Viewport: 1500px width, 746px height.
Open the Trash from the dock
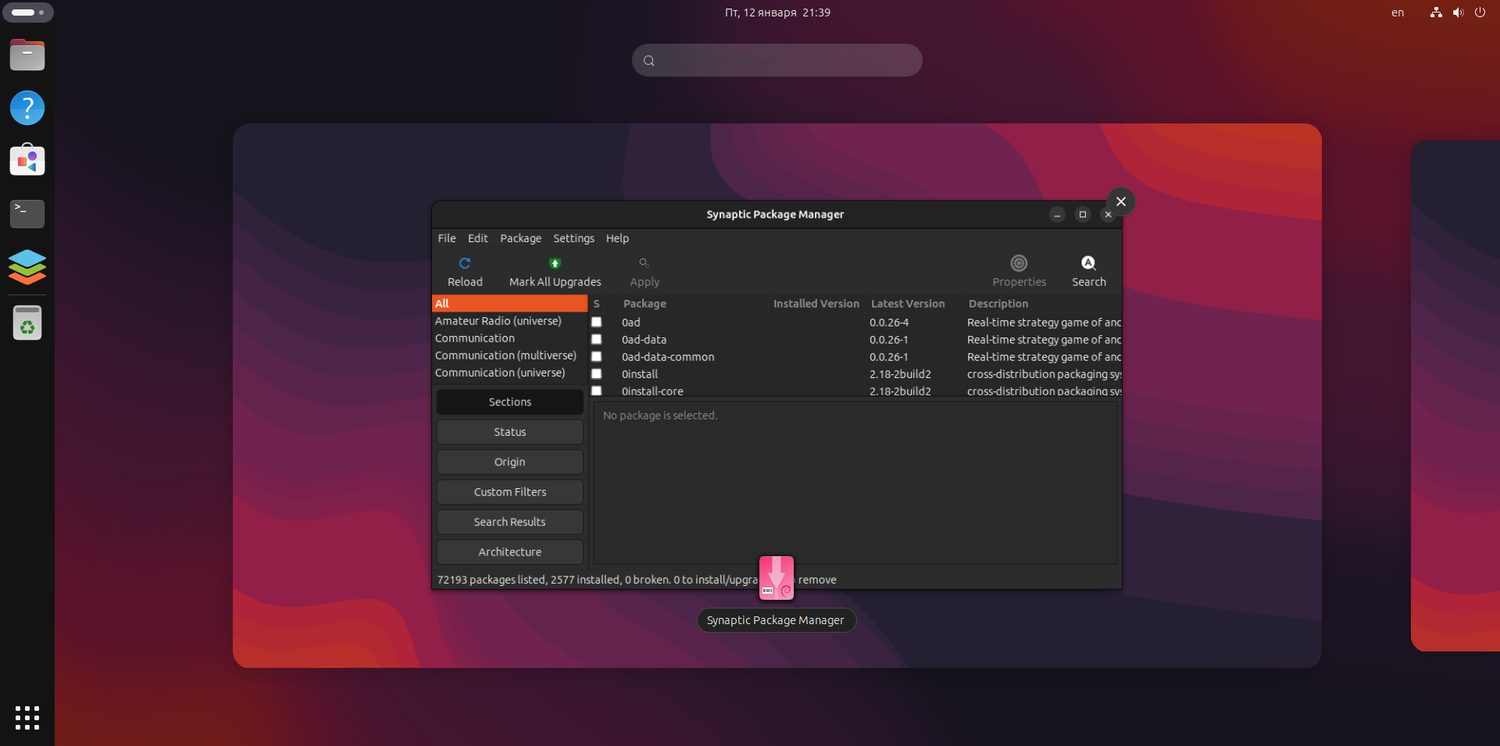click(27, 323)
